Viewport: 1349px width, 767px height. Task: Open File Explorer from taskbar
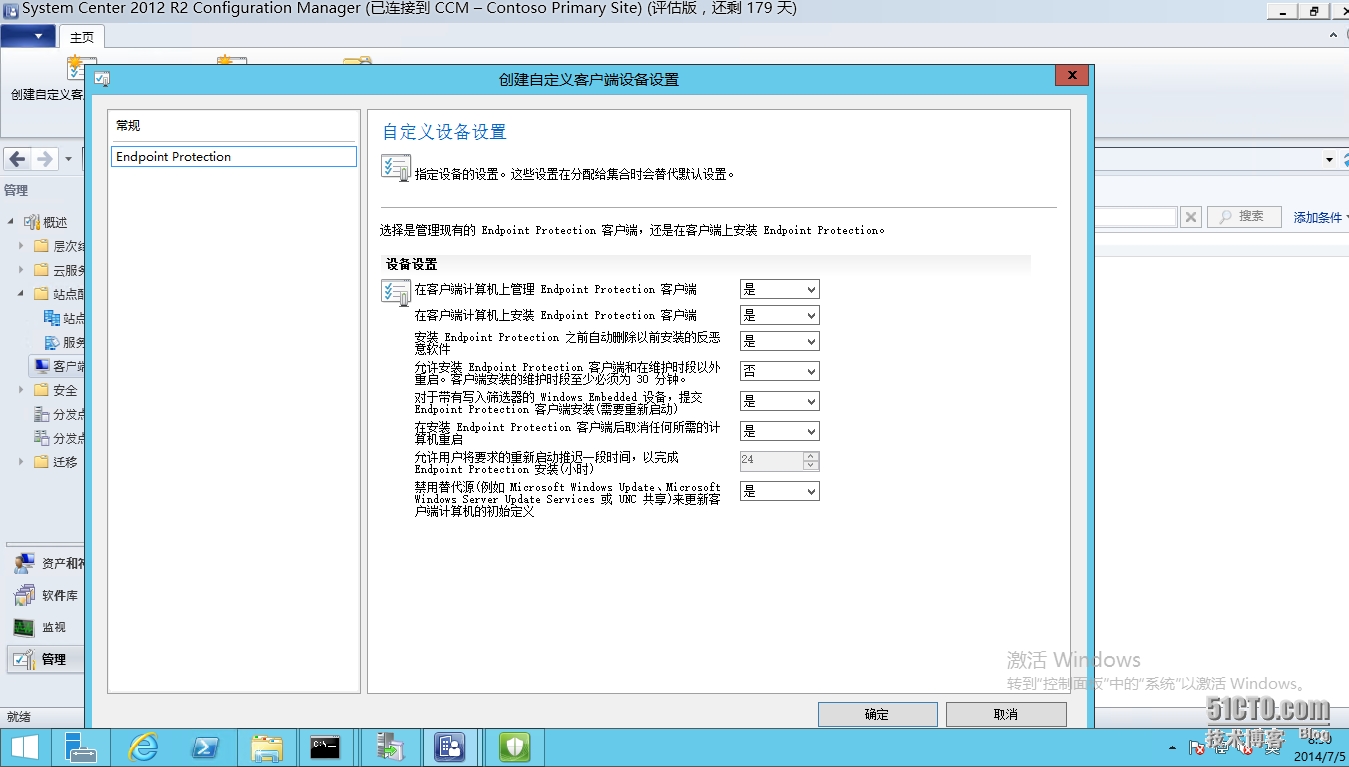point(267,748)
